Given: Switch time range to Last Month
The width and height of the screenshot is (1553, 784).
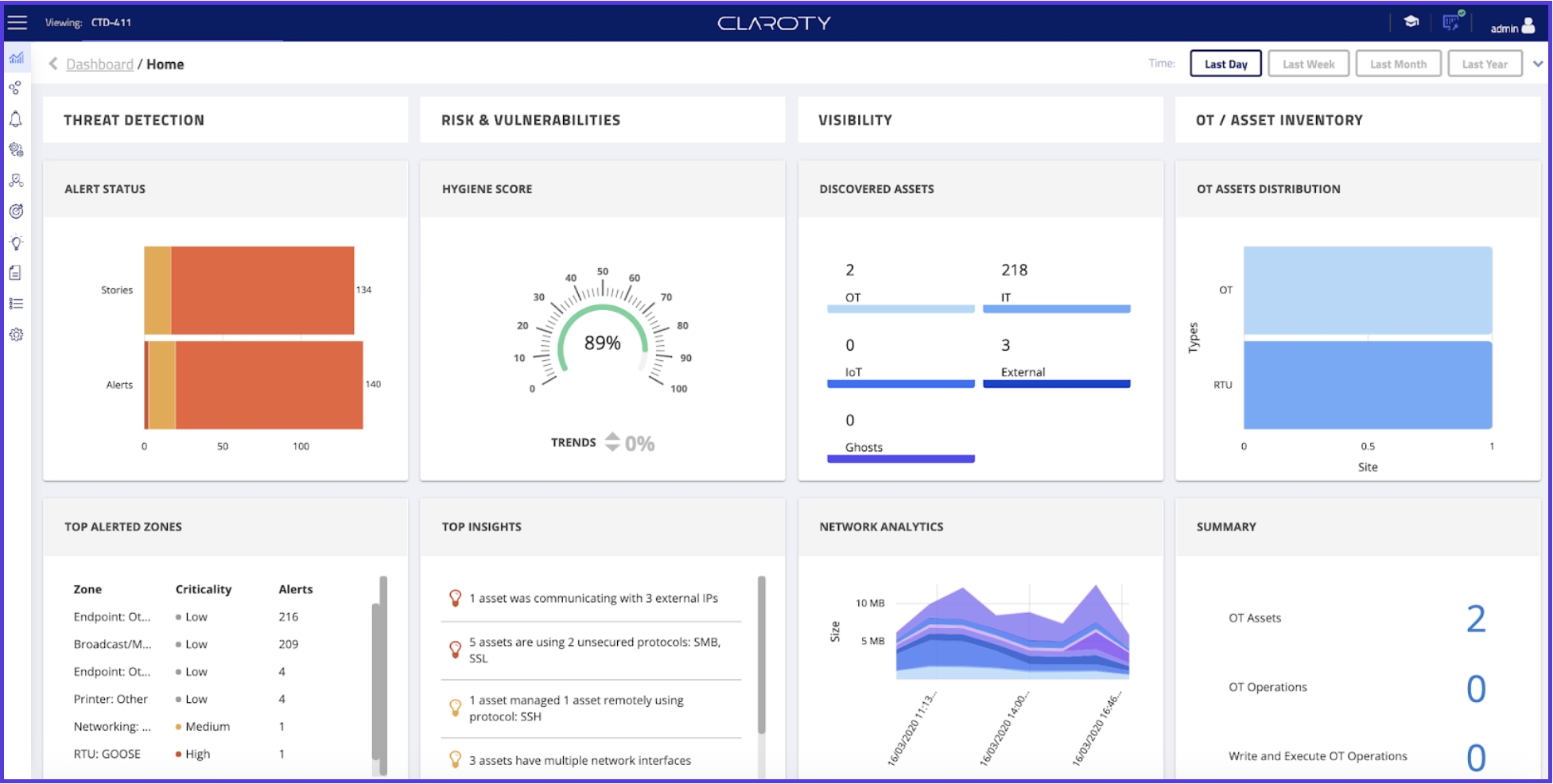Looking at the screenshot, I should [1398, 64].
